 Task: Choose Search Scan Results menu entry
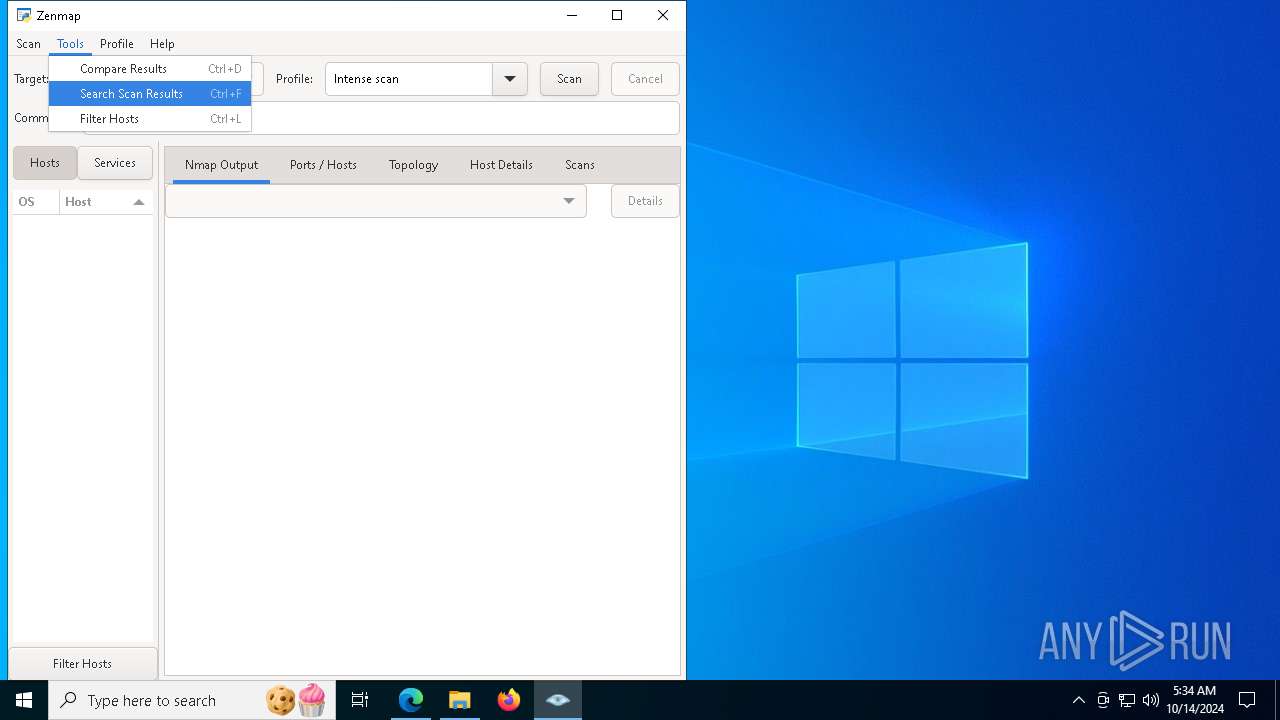[150, 94]
